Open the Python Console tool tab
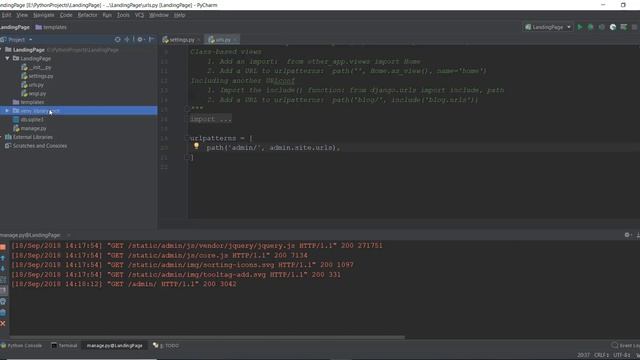 (x=21, y=346)
